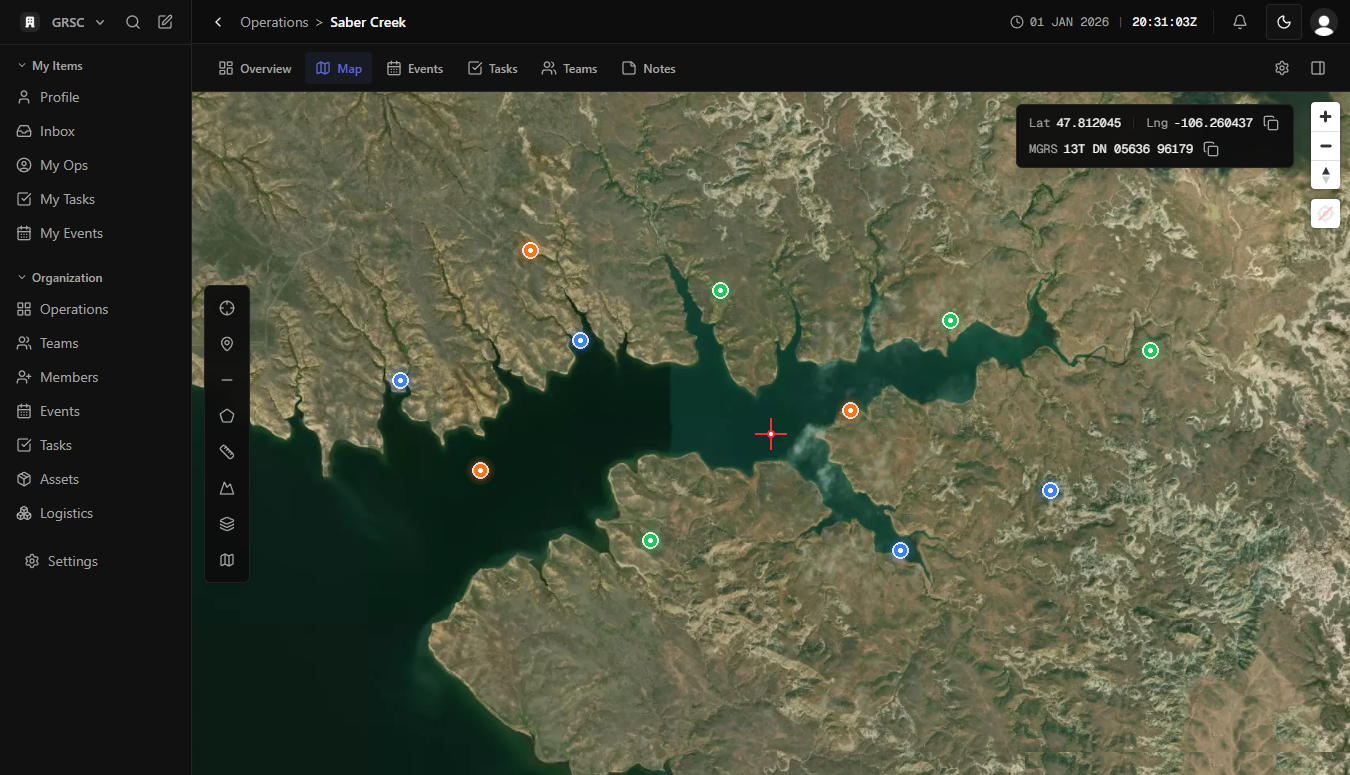The height and width of the screenshot is (775, 1350).
Task: Open the basemap style selector icon
Action: 227,560
